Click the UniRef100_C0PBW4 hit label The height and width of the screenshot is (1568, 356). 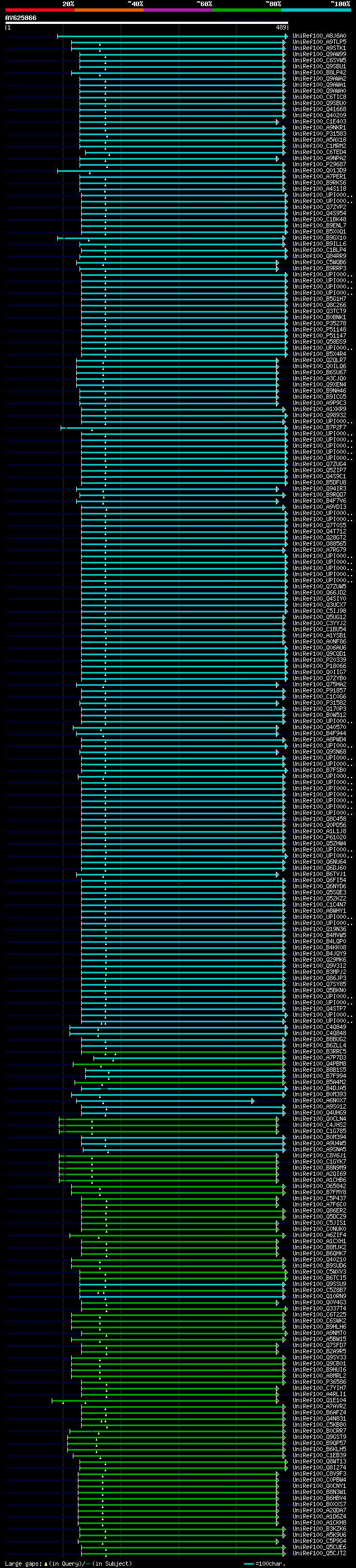[x=319, y=1480]
